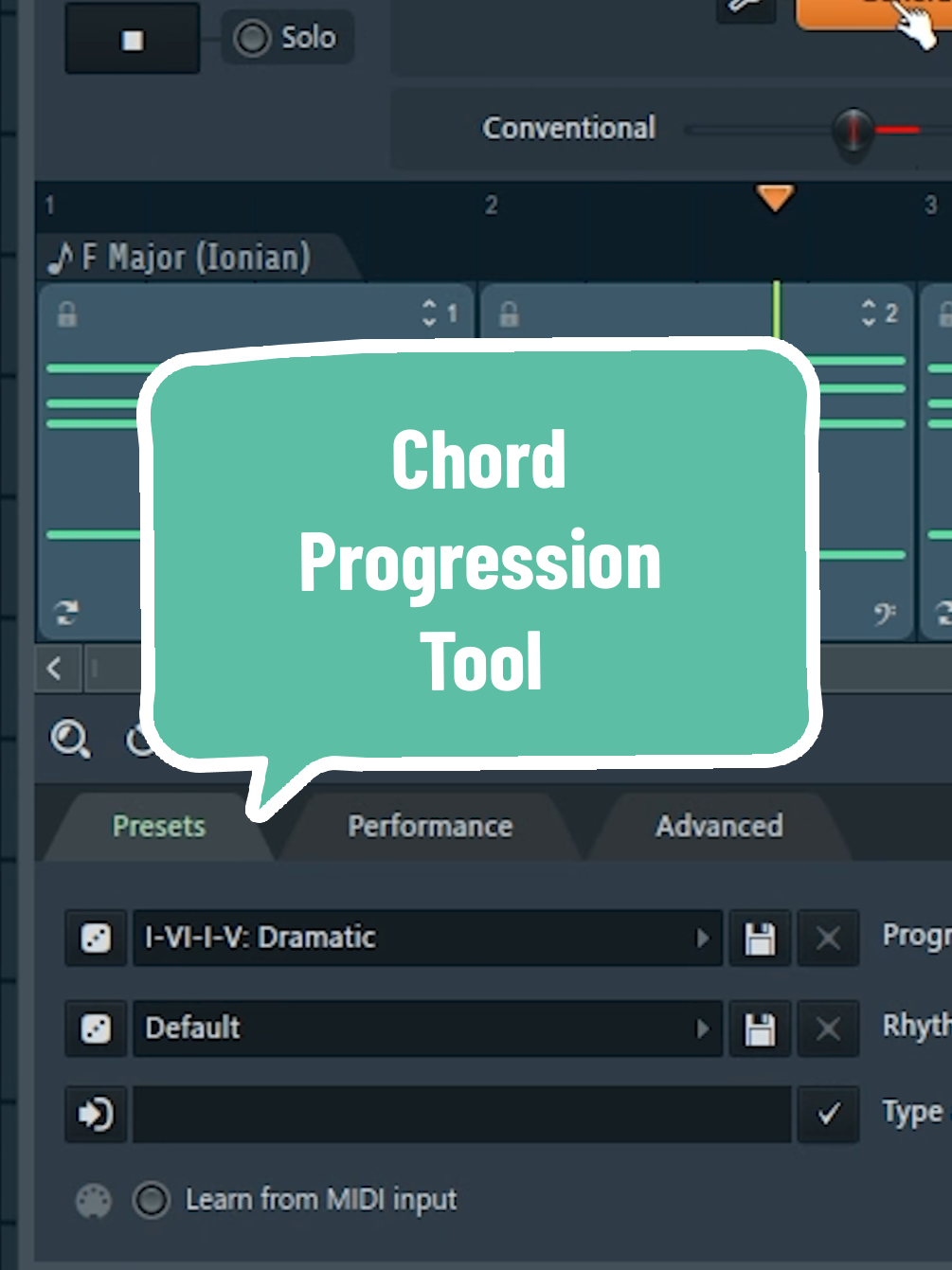The height and width of the screenshot is (1270, 952).
Task: Enable Solo mode
Action: pyautogui.click(x=251, y=37)
